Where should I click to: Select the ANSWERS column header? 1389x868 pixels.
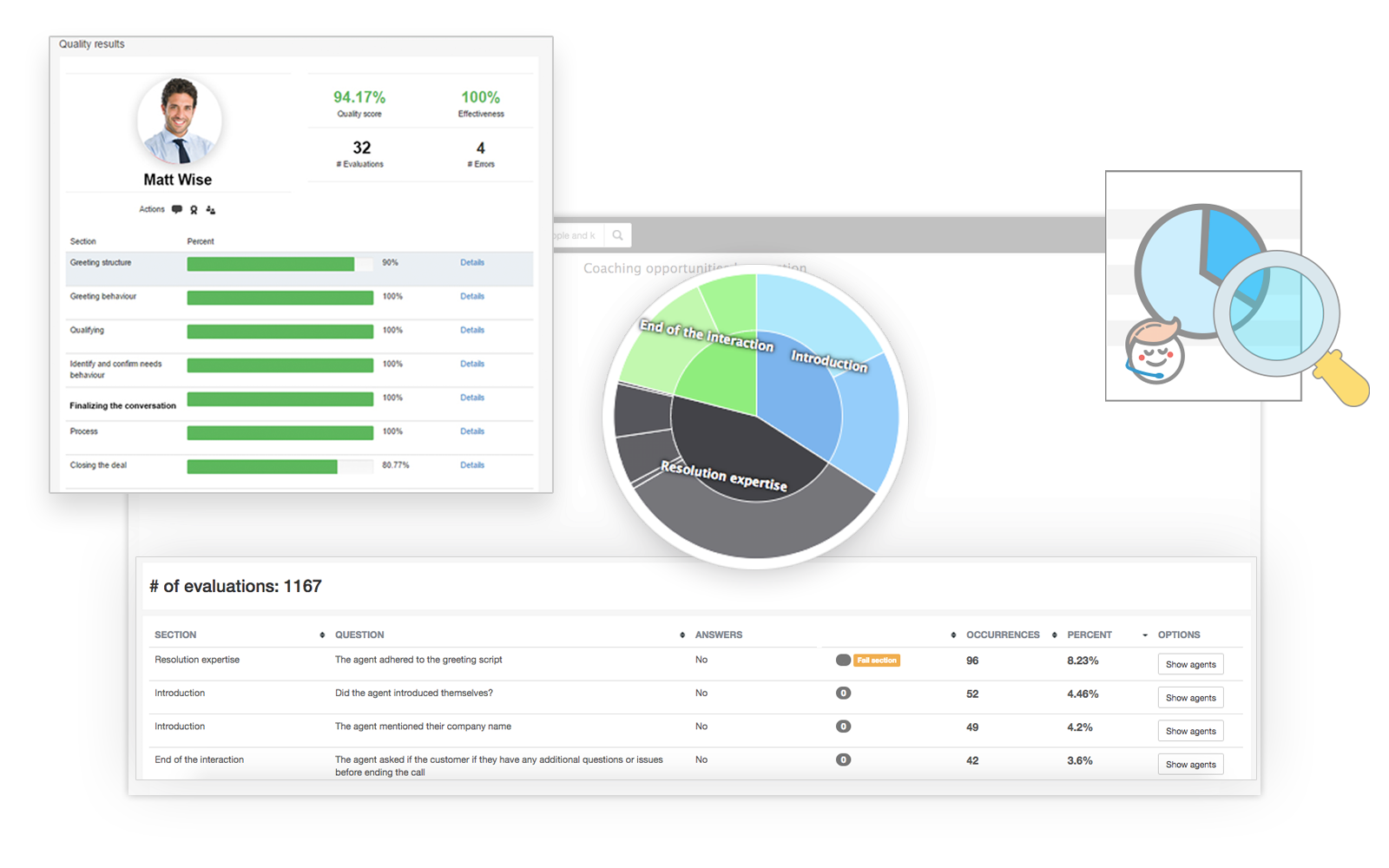718,635
